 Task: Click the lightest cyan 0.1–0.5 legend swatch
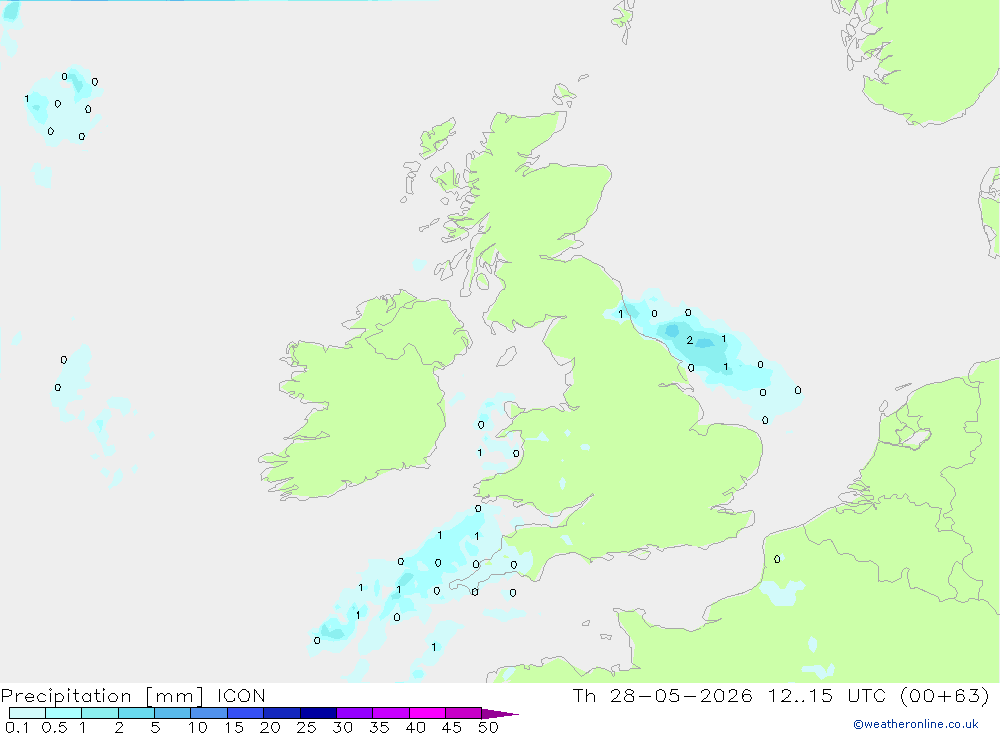coord(27,713)
